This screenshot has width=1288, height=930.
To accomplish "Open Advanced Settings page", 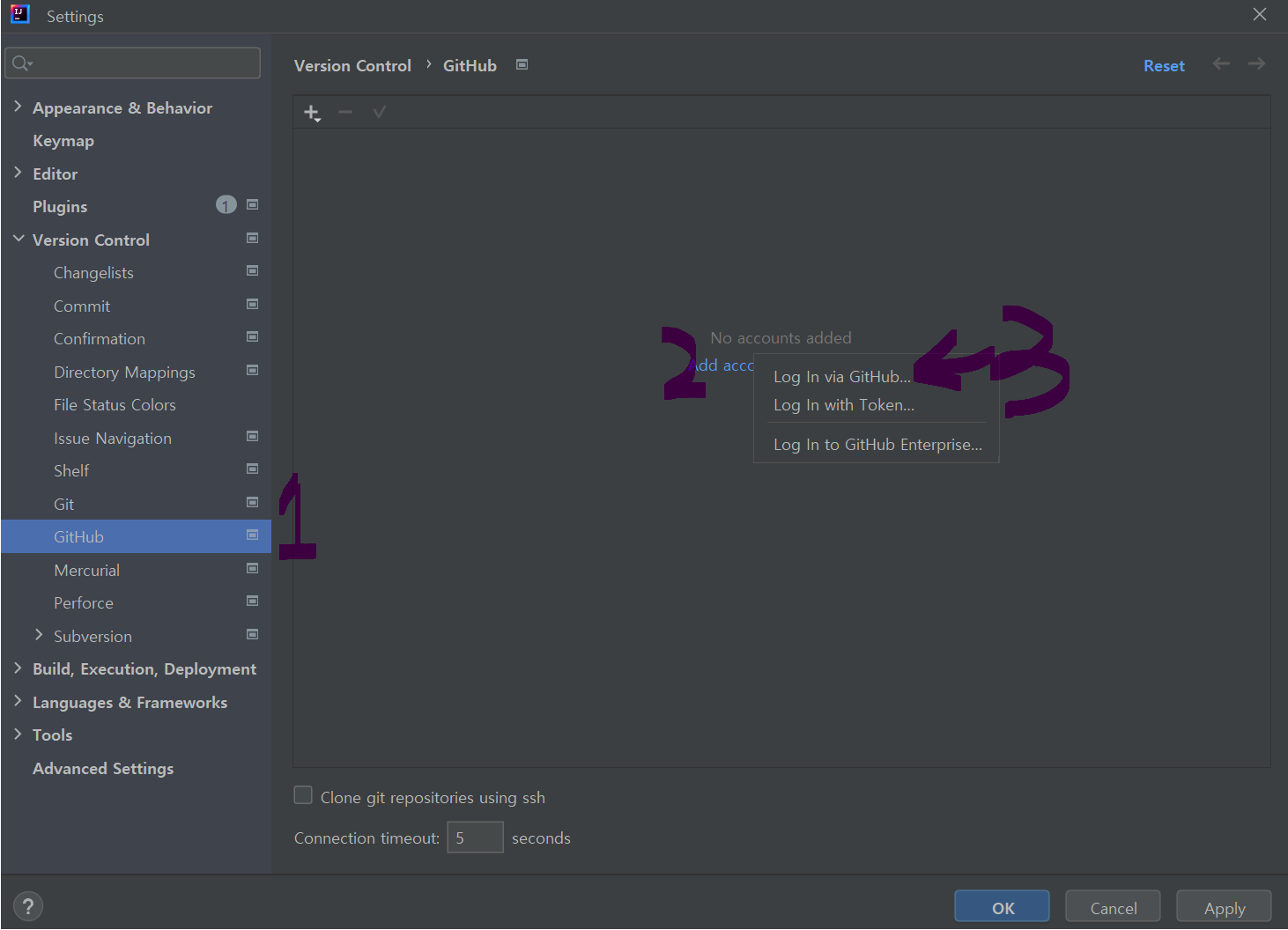I will tap(103, 769).
